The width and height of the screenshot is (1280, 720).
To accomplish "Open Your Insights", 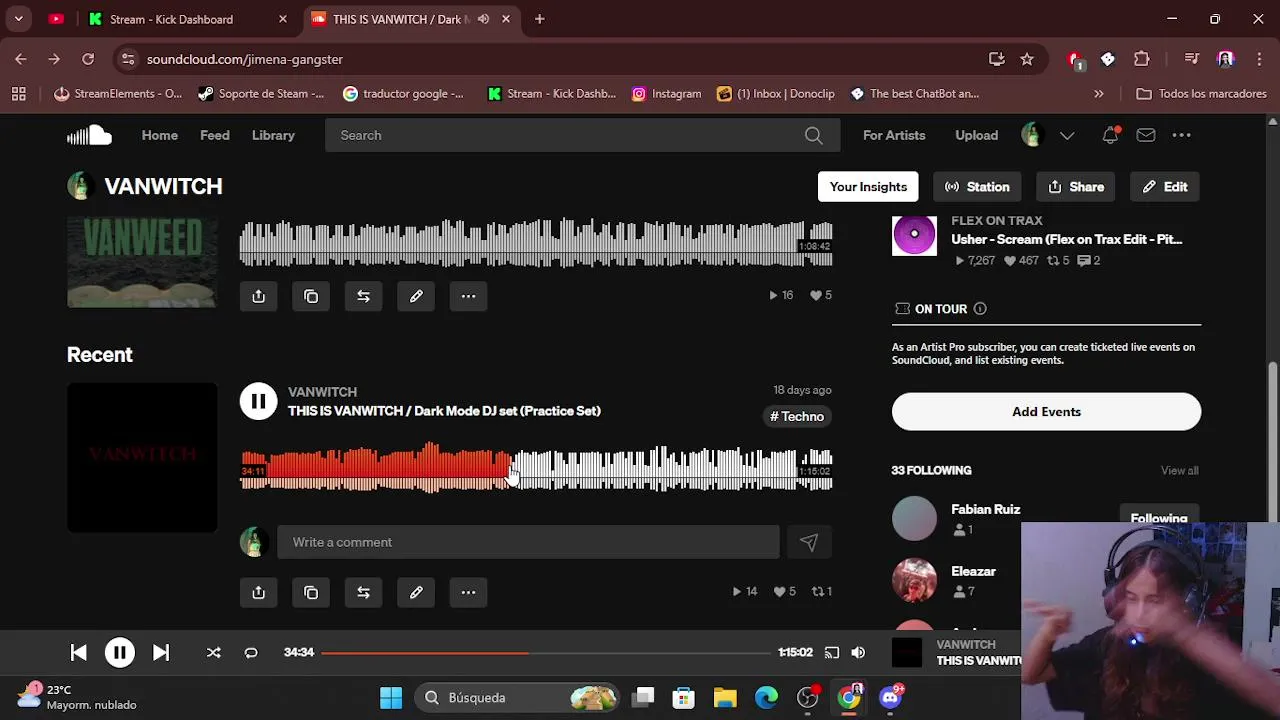I will [868, 187].
